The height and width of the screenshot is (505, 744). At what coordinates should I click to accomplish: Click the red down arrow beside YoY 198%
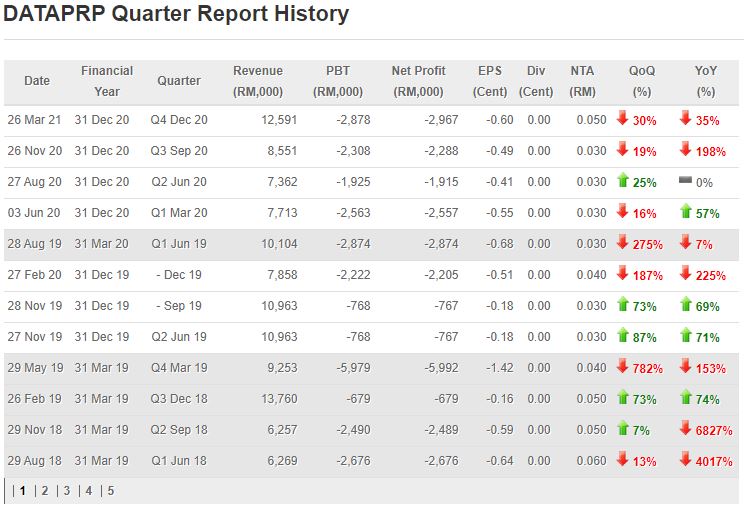(685, 150)
